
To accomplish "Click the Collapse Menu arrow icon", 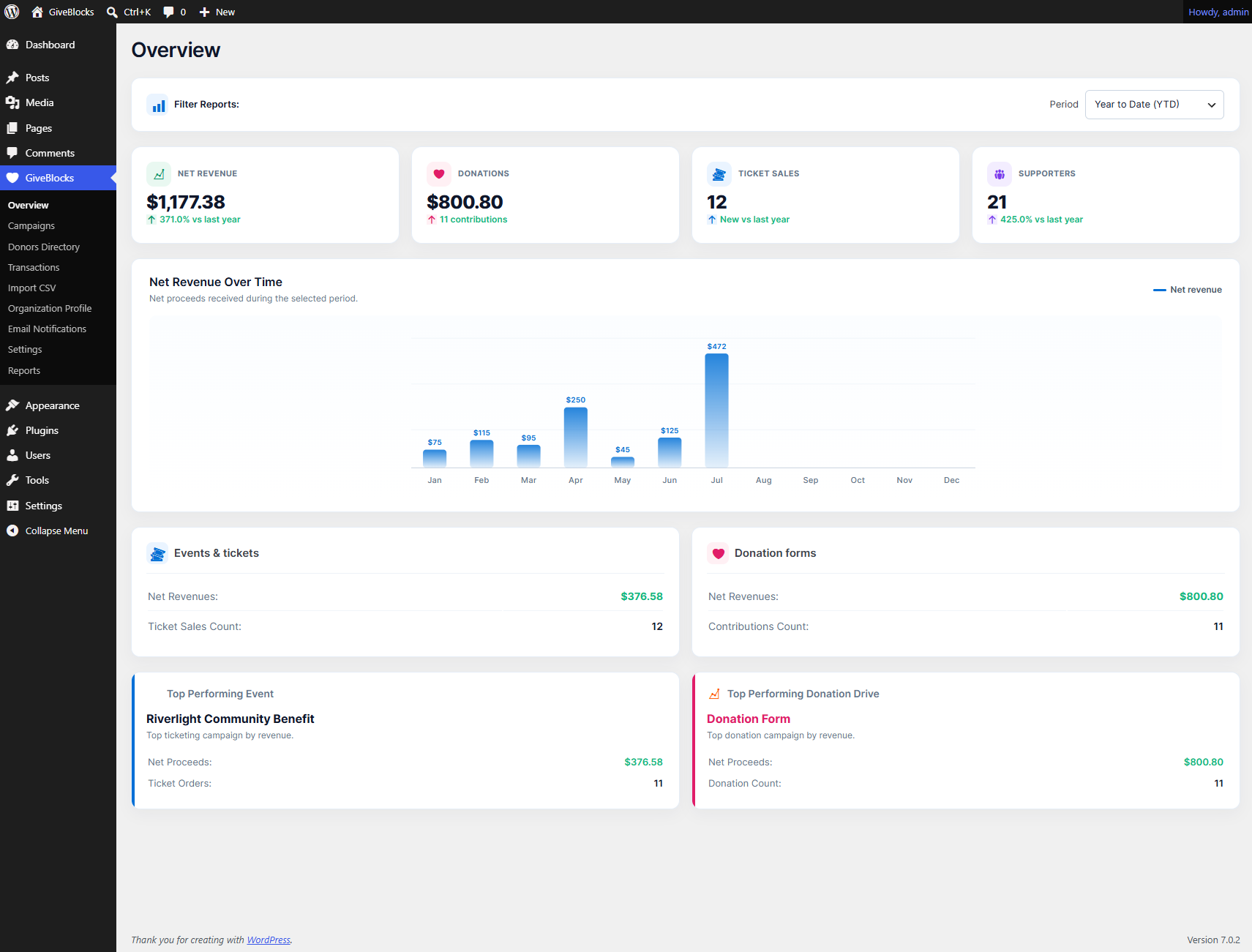I will 12,531.
